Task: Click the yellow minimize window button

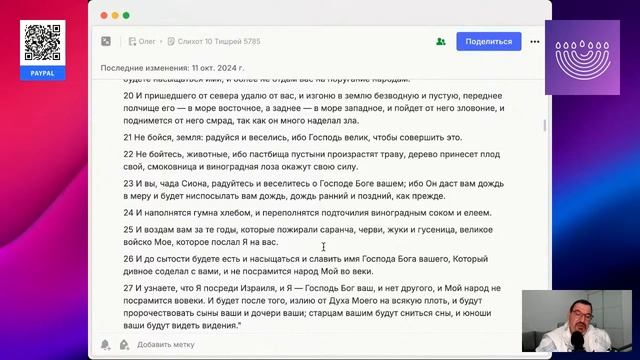Action: coord(115,16)
